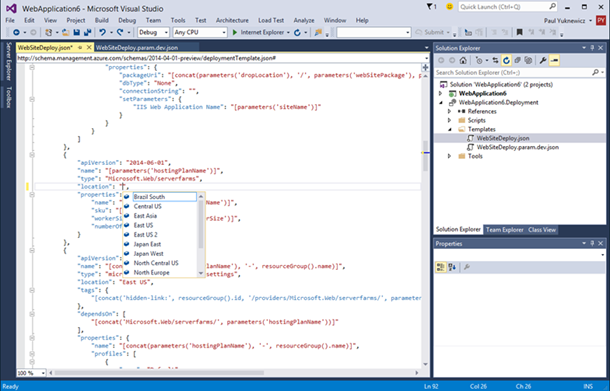The image size is (610, 391).
Task: Click editor vertical scrollbar thumb
Action: coord(425,156)
